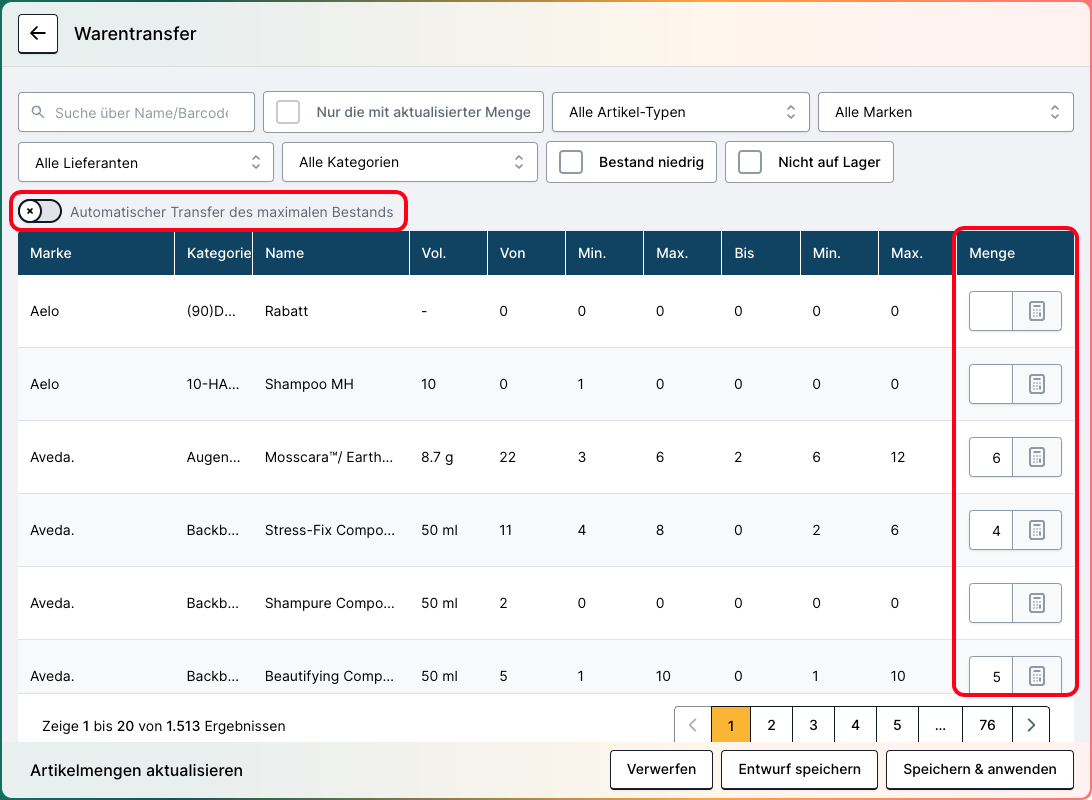Screen dimensions: 1092x800
Task: Click the 'Entwurf speichern' button
Action: tap(799, 770)
